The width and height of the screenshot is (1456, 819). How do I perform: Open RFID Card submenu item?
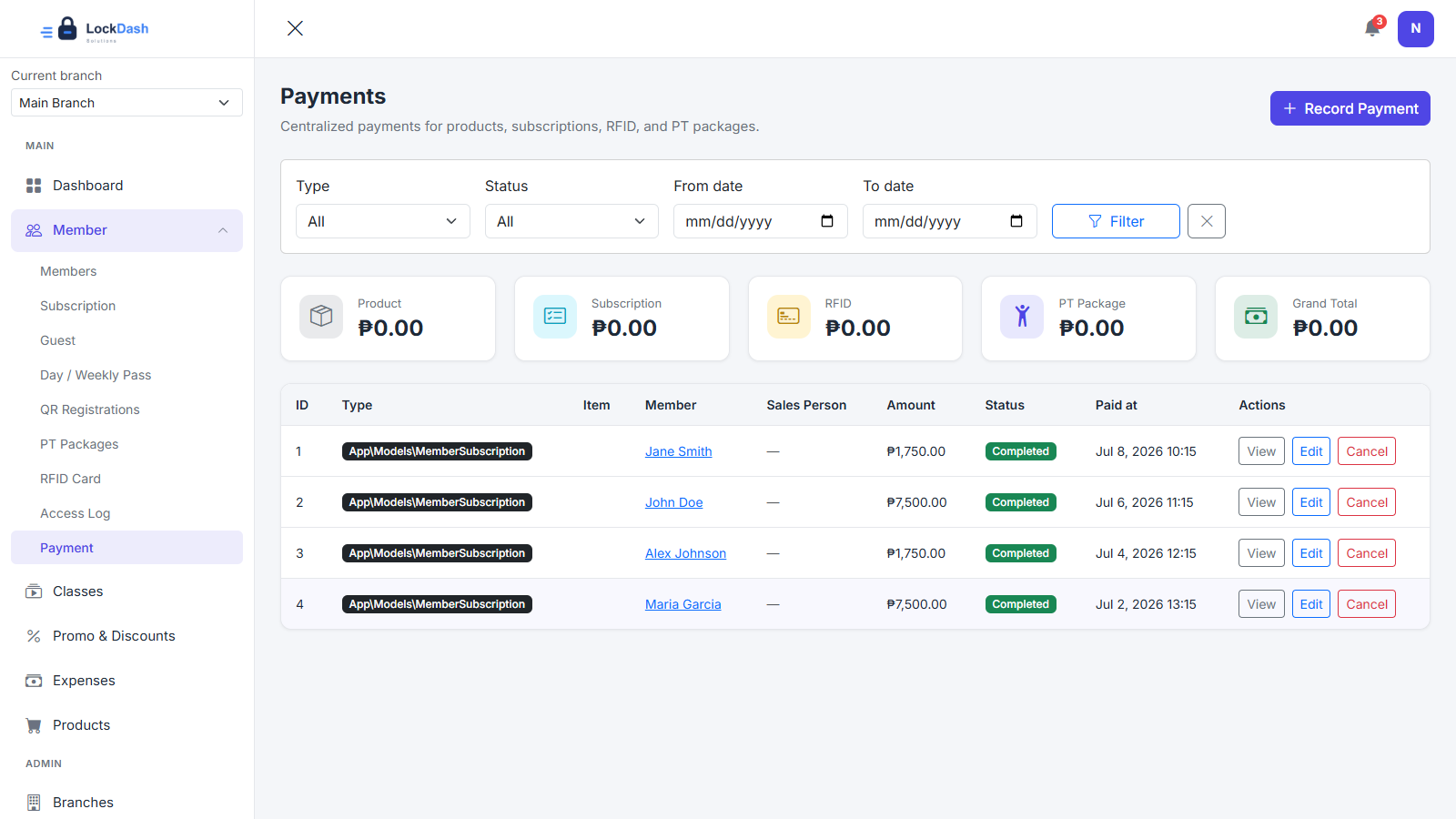click(70, 479)
